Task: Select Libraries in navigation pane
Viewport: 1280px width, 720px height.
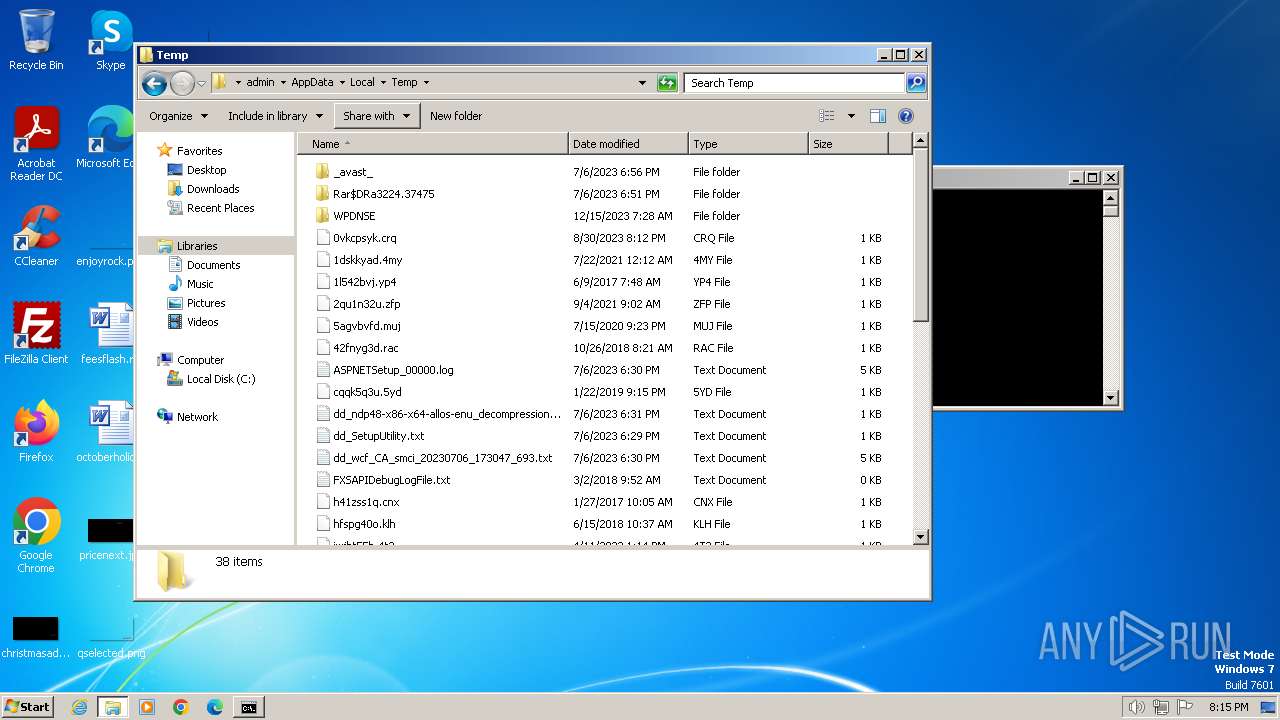Action: [x=197, y=246]
